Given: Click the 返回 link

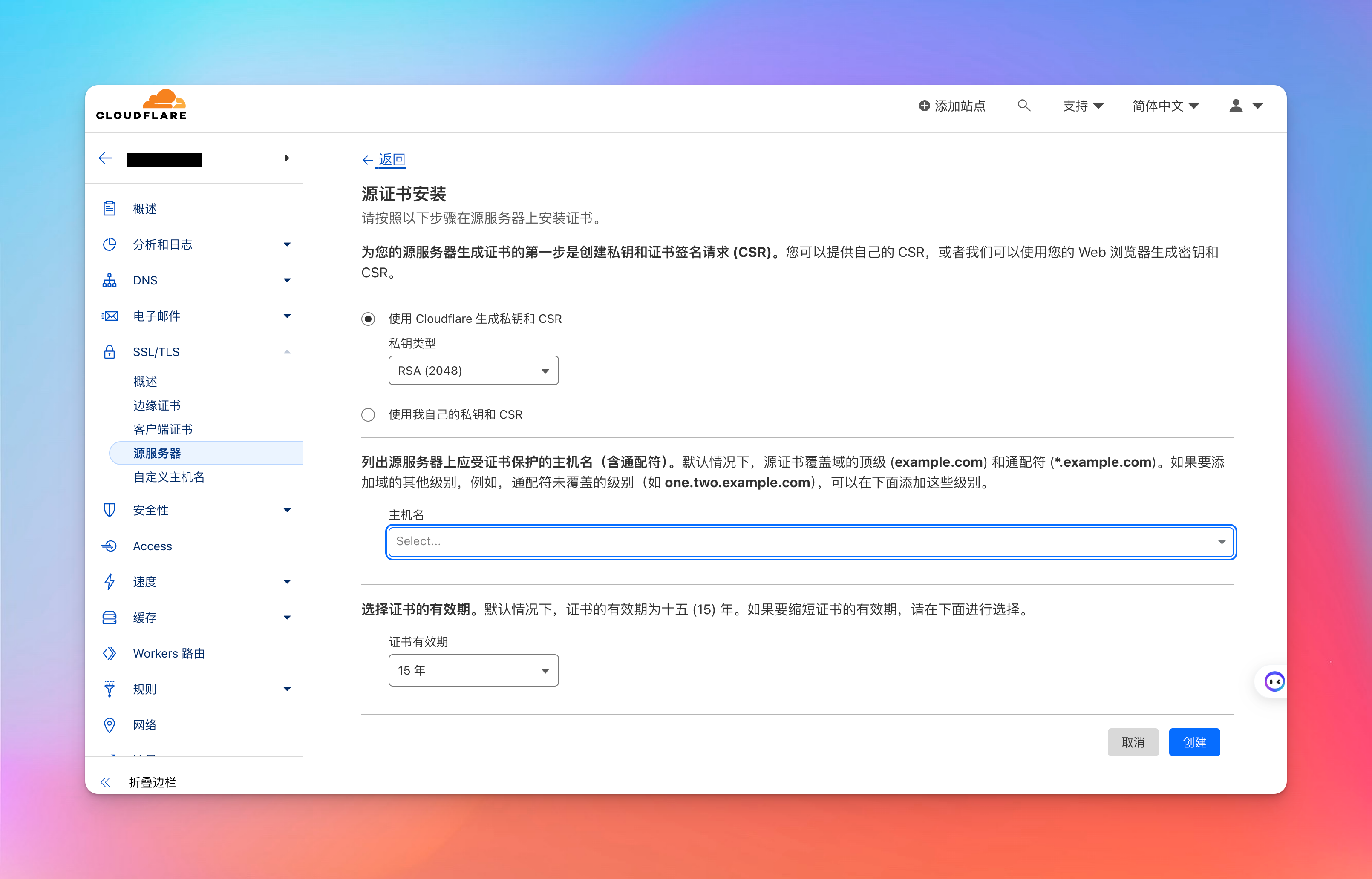Looking at the screenshot, I should coord(392,159).
